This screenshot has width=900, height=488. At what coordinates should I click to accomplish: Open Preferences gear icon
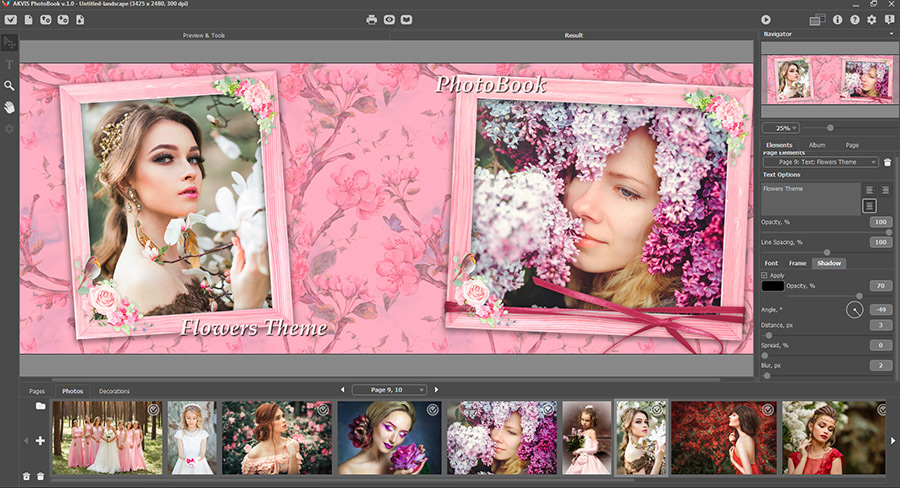[871, 20]
